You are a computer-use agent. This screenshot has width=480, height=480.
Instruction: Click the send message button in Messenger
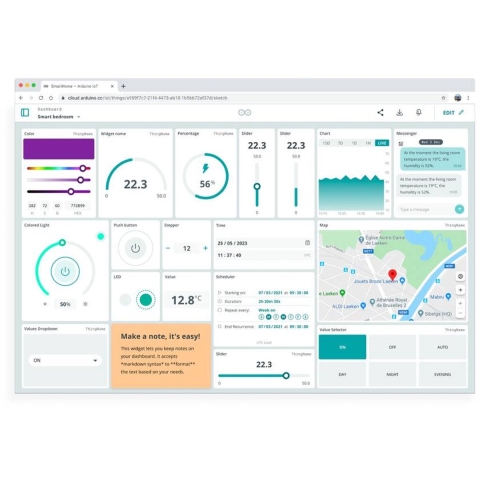(459, 209)
